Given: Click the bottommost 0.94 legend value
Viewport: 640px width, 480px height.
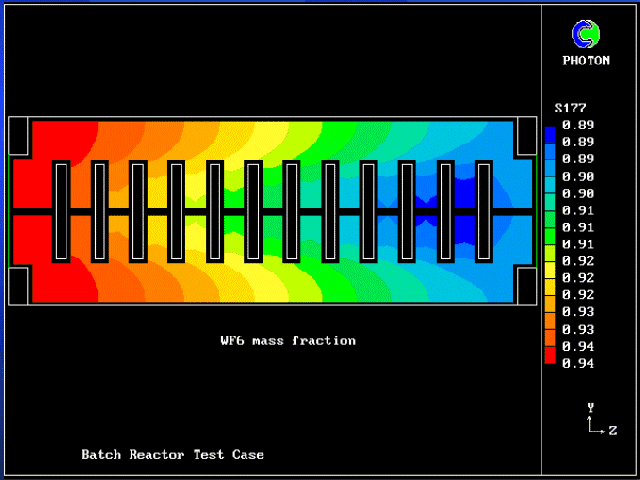Looking at the screenshot, I should 578,363.
